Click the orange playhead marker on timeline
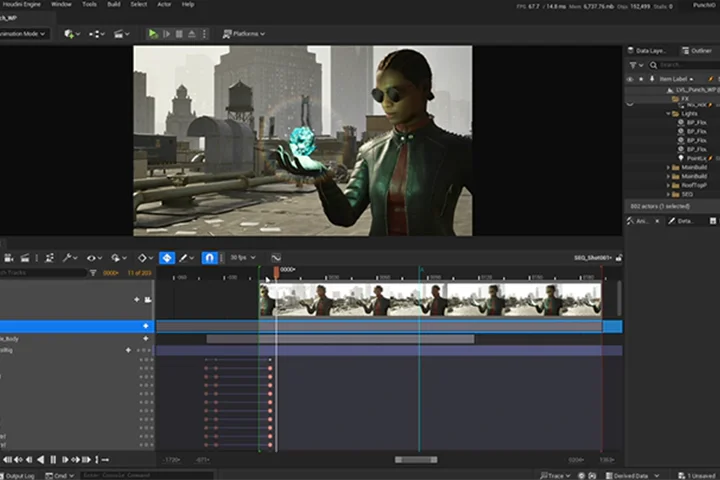Image resolution: width=720 pixels, height=480 pixels. [x=276, y=272]
